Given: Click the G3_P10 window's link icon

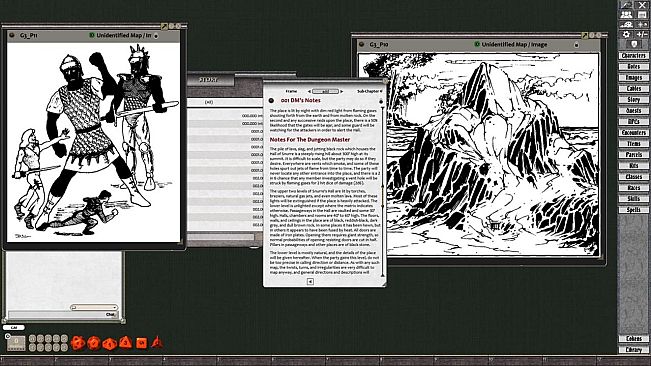Looking at the screenshot, I should [362, 44].
